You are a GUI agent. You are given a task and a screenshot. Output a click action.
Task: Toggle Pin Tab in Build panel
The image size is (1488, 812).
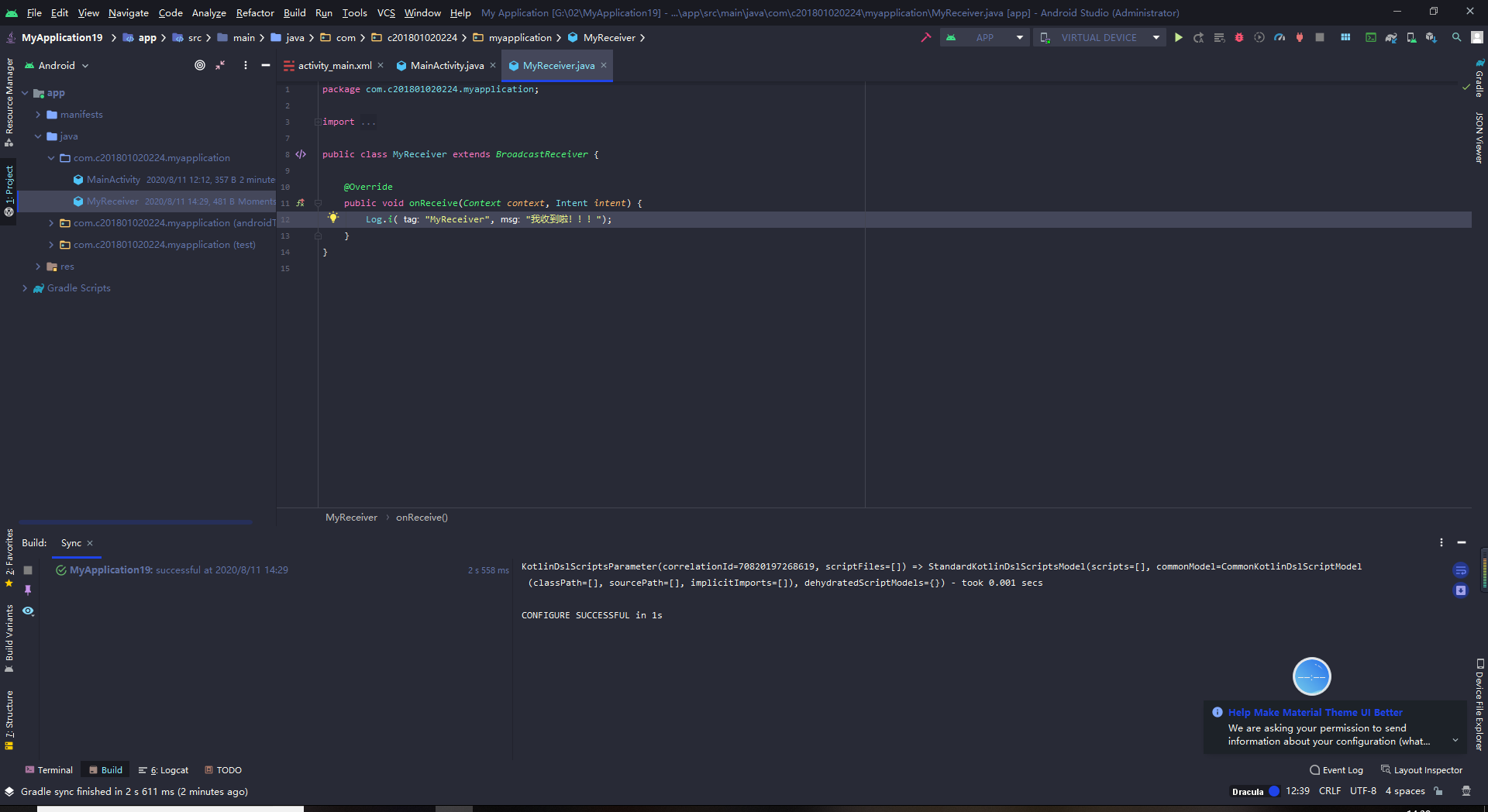tap(28, 590)
